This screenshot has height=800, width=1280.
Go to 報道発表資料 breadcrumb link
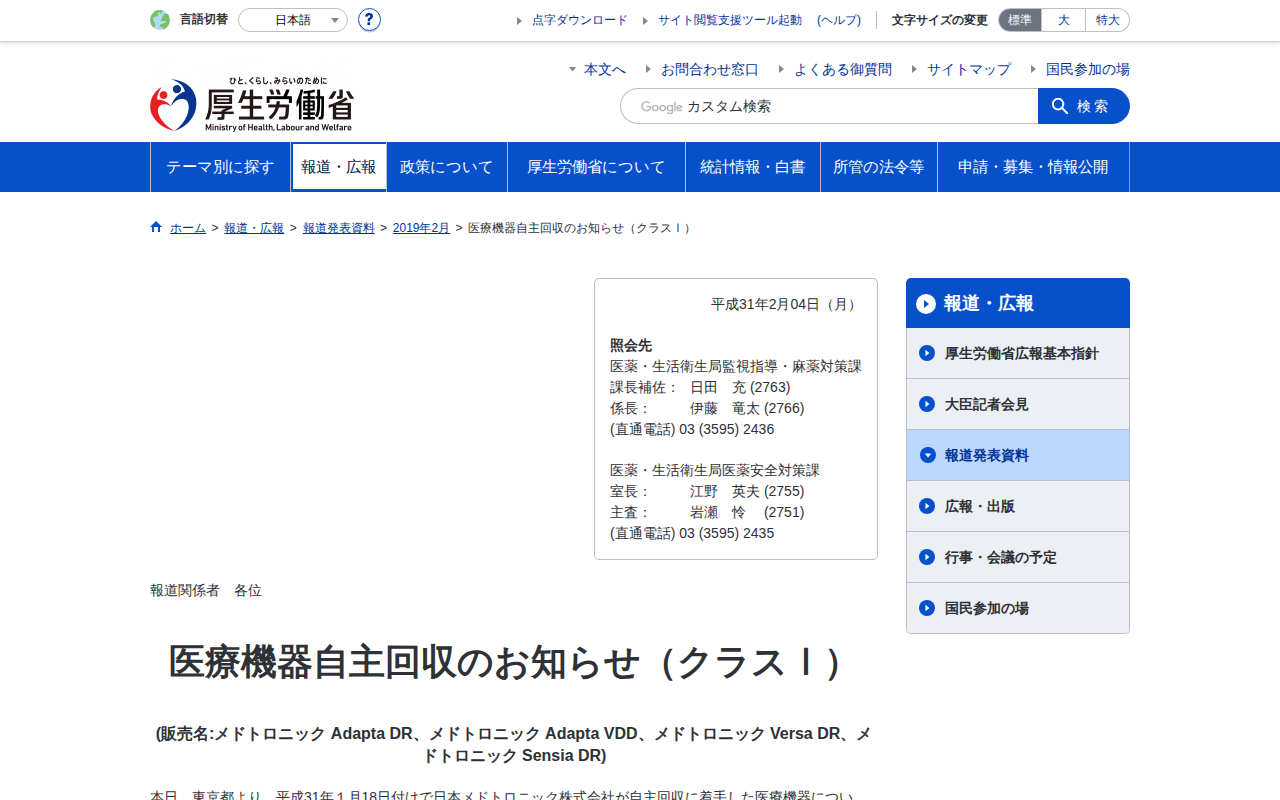pyautogui.click(x=339, y=228)
